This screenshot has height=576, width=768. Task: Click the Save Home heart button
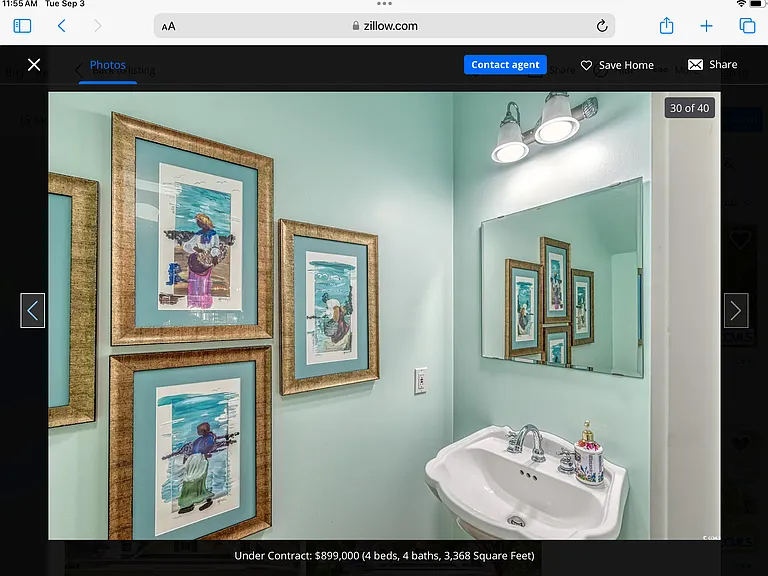[617, 65]
